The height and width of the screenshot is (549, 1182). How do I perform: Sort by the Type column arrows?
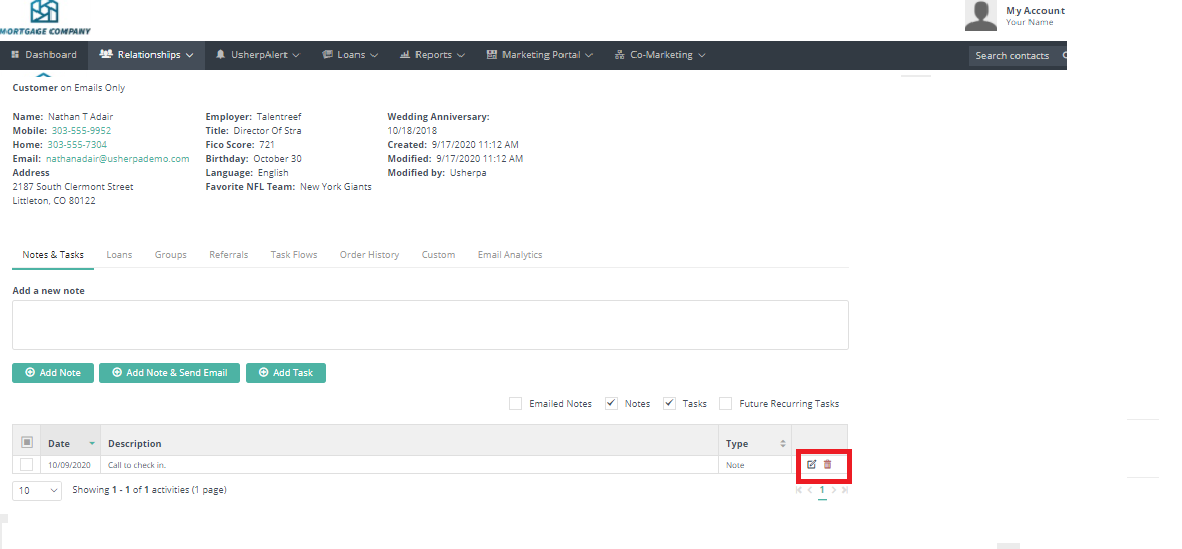782,444
